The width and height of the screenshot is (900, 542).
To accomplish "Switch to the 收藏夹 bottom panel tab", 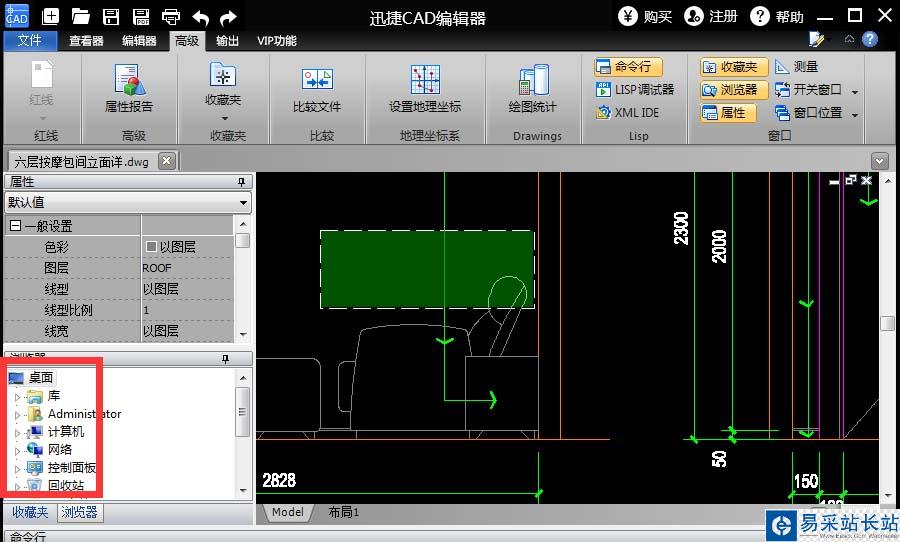I will [30, 512].
